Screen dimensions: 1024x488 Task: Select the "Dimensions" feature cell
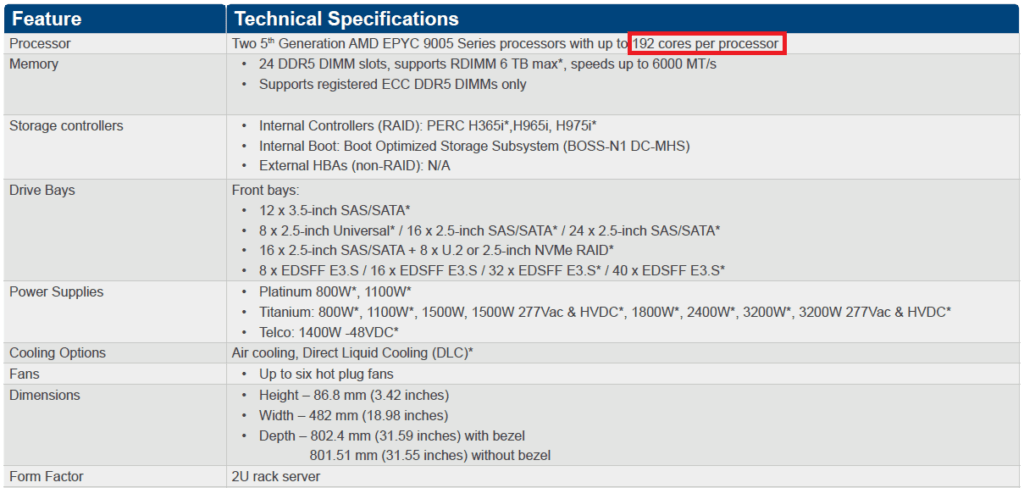pyautogui.click(x=115, y=425)
